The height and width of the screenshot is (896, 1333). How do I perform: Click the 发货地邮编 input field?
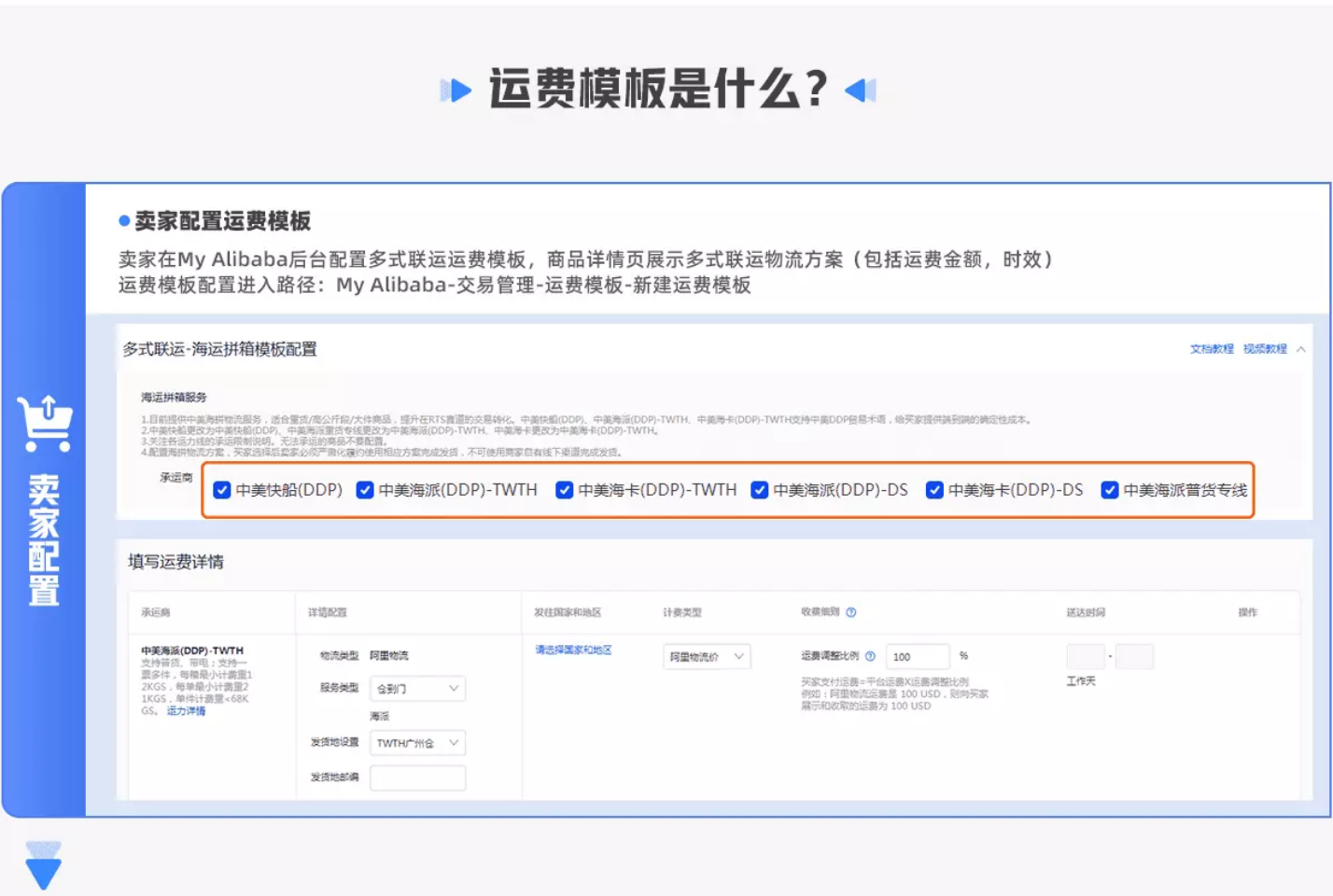(417, 777)
